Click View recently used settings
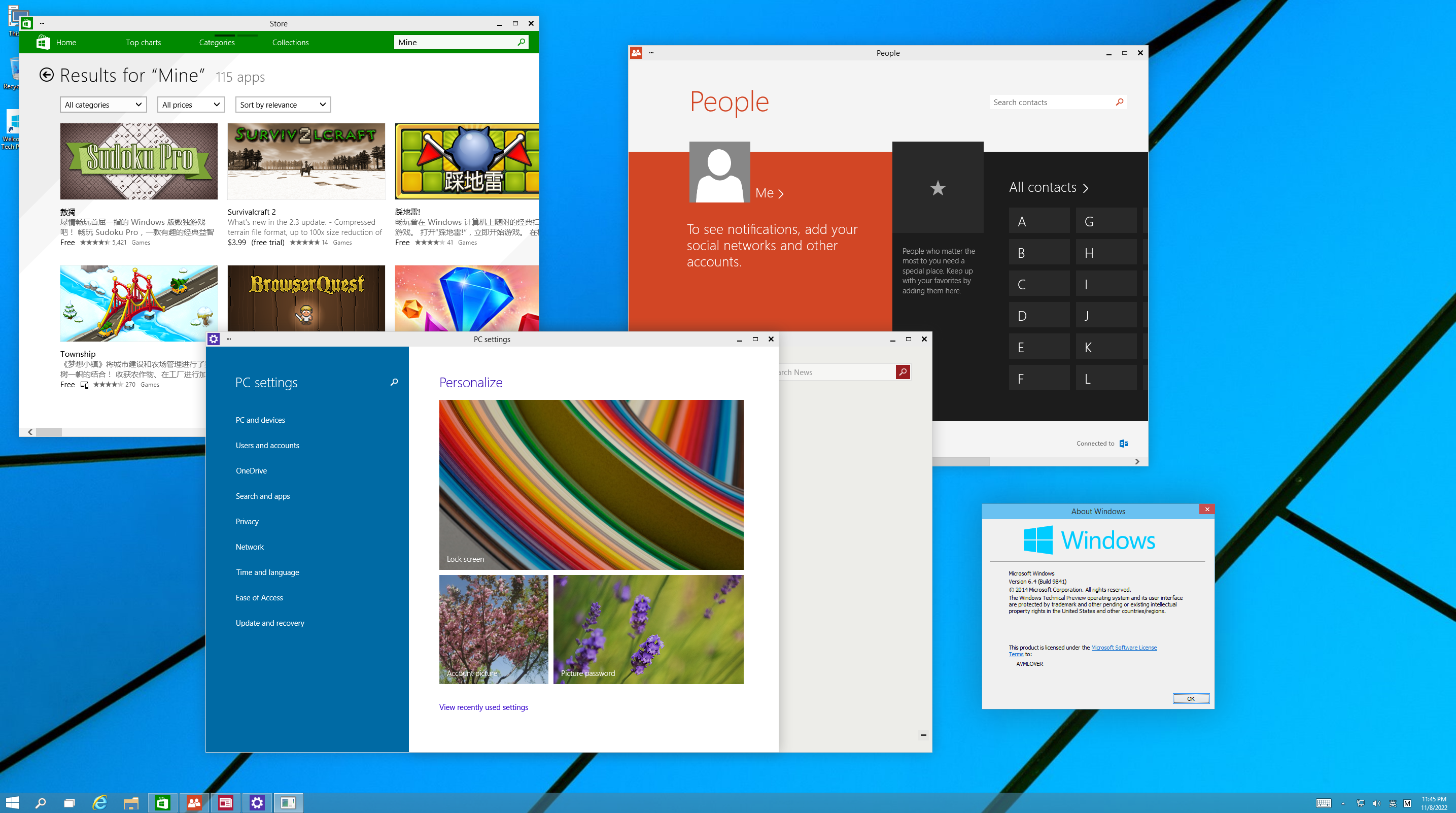The image size is (1456, 813). (483, 707)
